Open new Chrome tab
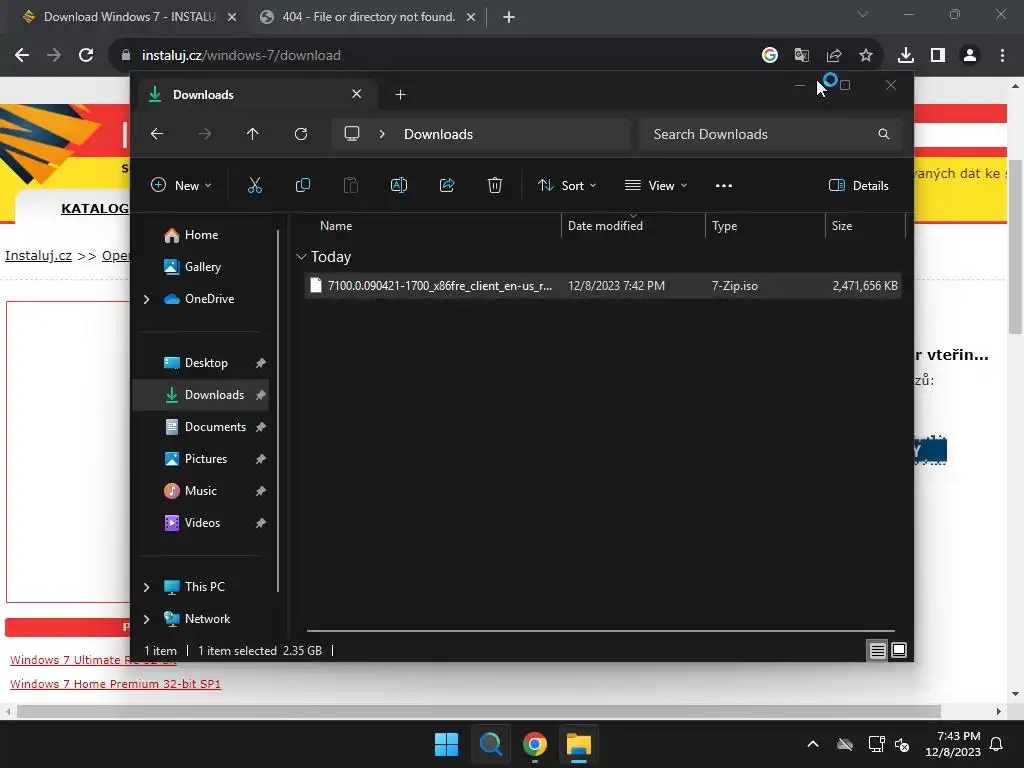The height and width of the screenshot is (768, 1024). pyautogui.click(x=509, y=17)
